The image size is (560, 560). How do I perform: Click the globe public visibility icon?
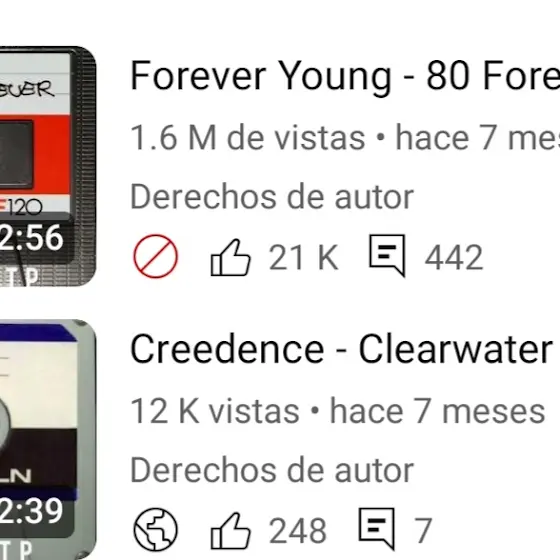[x=155, y=529]
